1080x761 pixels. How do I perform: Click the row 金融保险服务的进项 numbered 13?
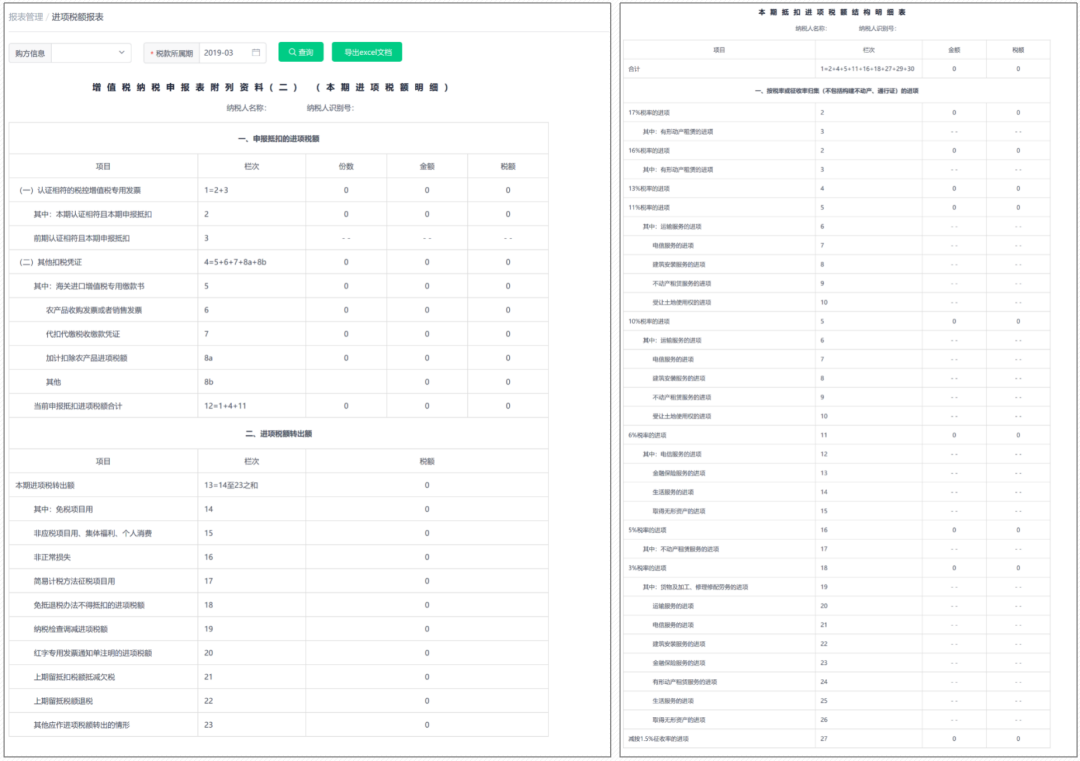click(x=837, y=473)
